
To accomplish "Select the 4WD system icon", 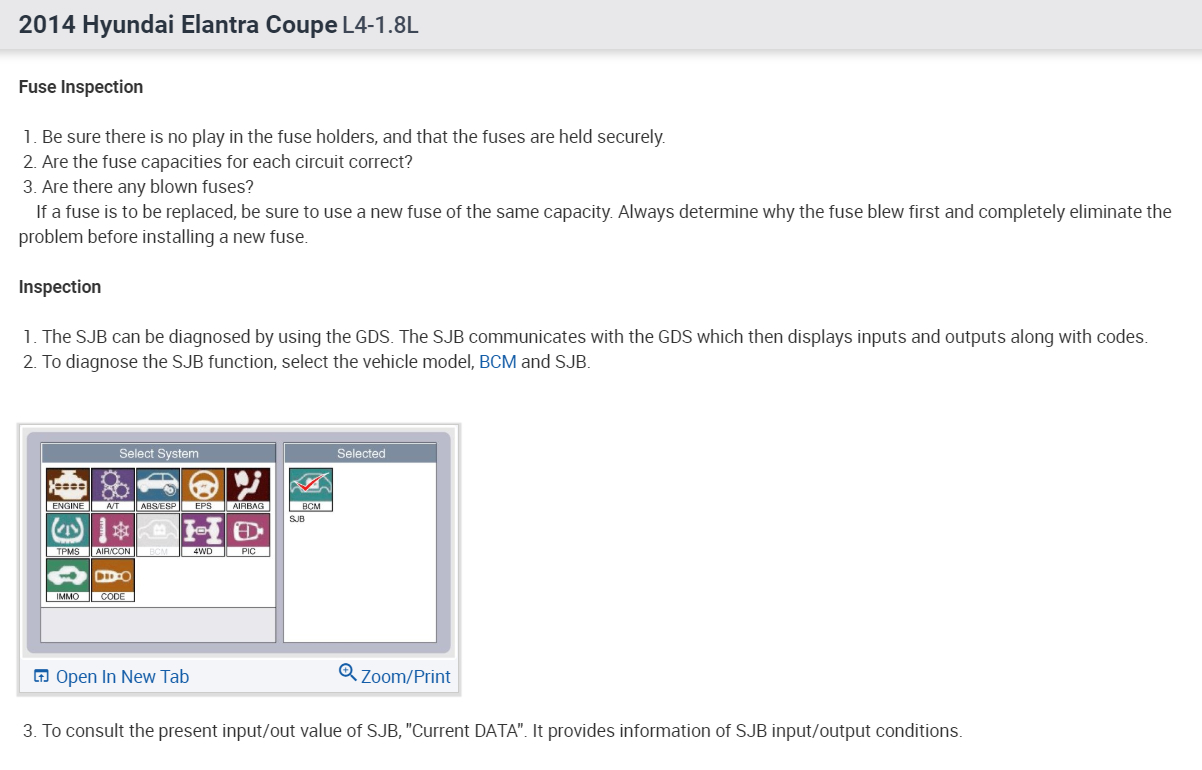I will click(203, 535).
